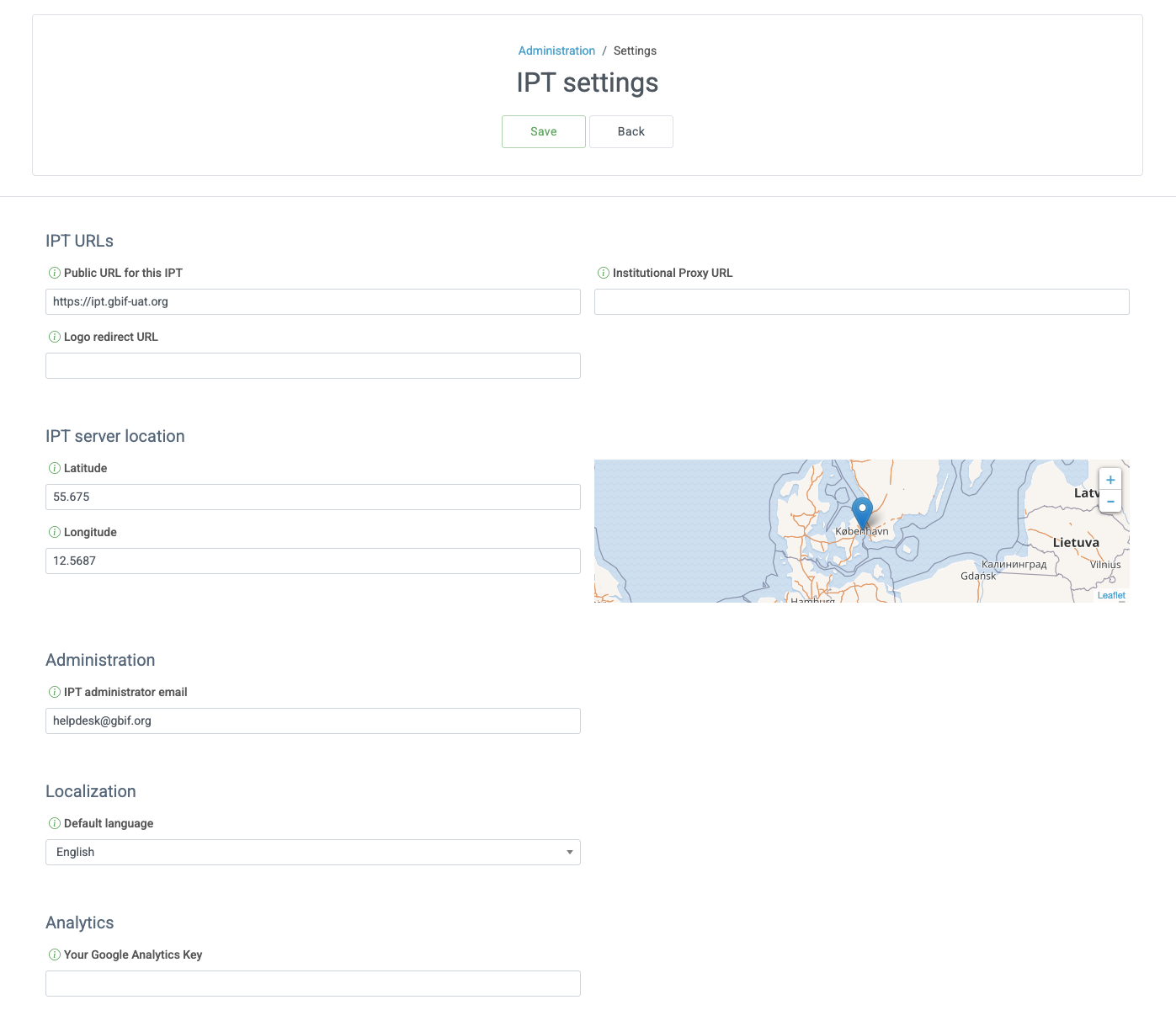
Task: Click the Latitude input field
Action: tap(312, 497)
